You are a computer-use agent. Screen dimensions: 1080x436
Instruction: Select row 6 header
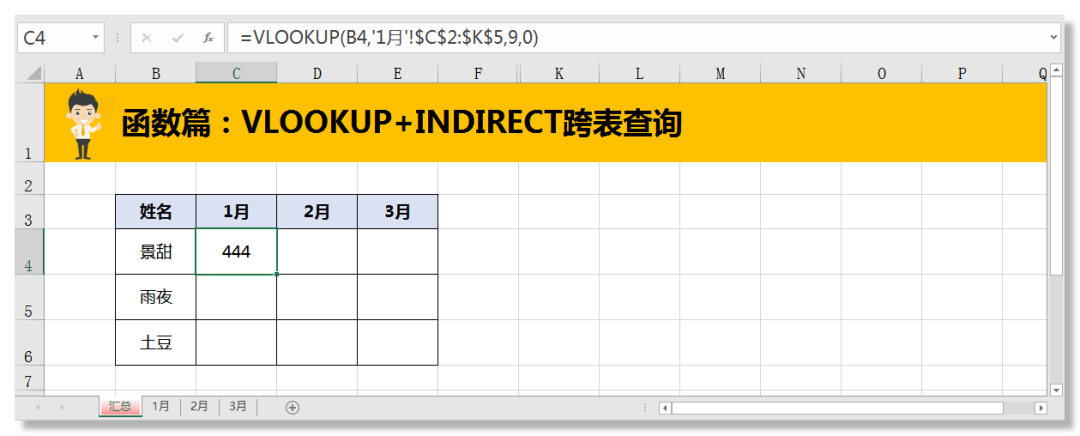tap(30, 342)
